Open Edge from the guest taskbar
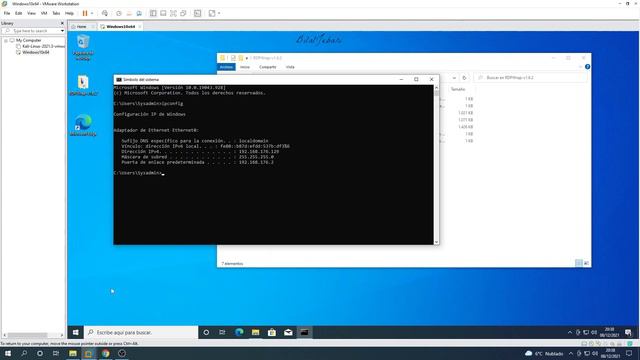The height and width of the screenshot is (360, 640). pyautogui.click(x=239, y=333)
